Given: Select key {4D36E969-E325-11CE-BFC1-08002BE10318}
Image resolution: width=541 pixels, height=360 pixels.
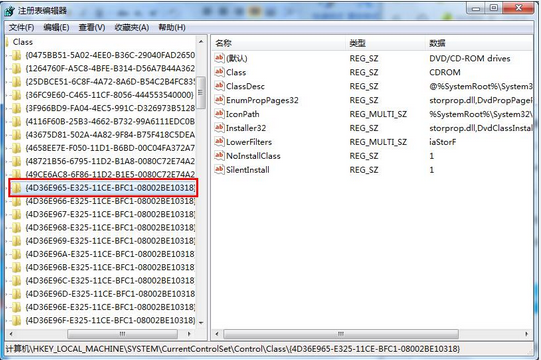Looking at the screenshot, I should tap(110, 241).
